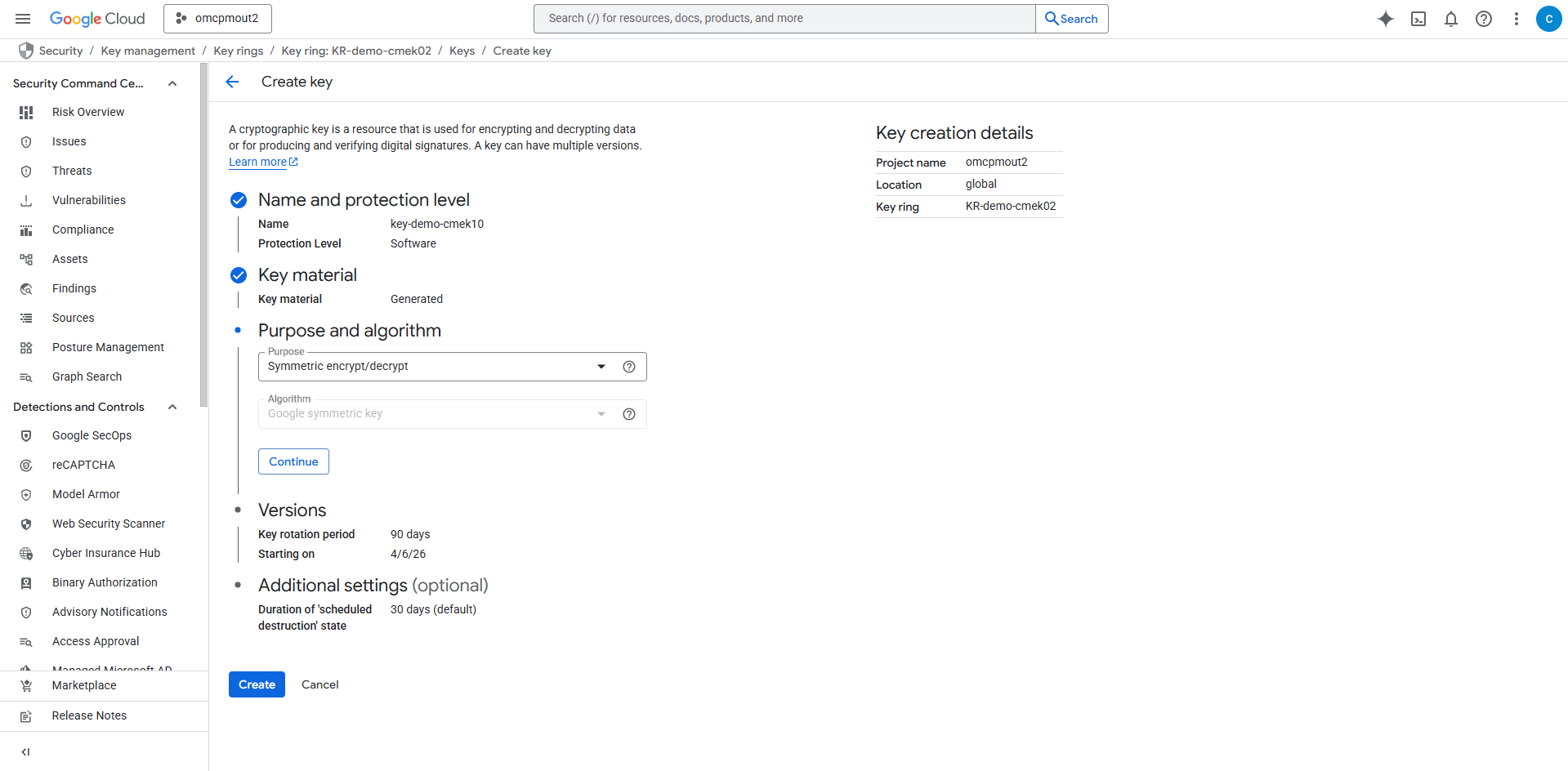1568x771 pixels.
Task: Navigate to reCAPTCHA settings
Action: tap(83, 465)
